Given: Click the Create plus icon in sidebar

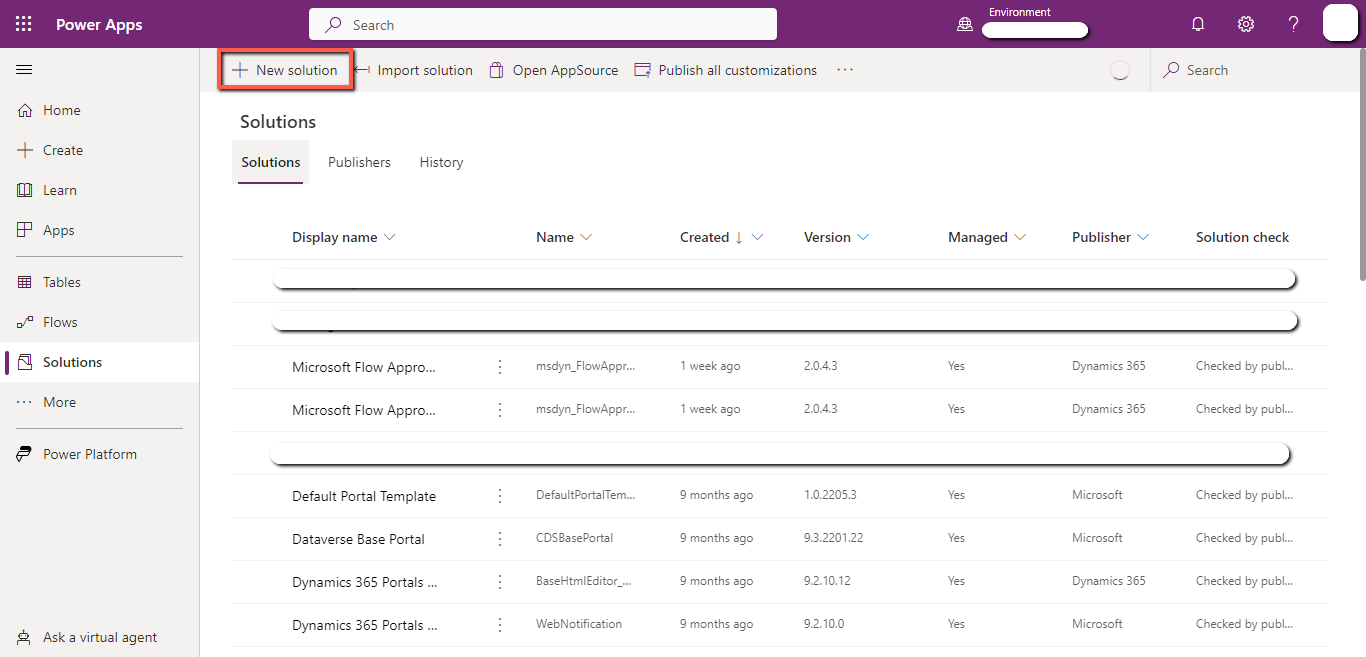Looking at the screenshot, I should pyautogui.click(x=25, y=150).
